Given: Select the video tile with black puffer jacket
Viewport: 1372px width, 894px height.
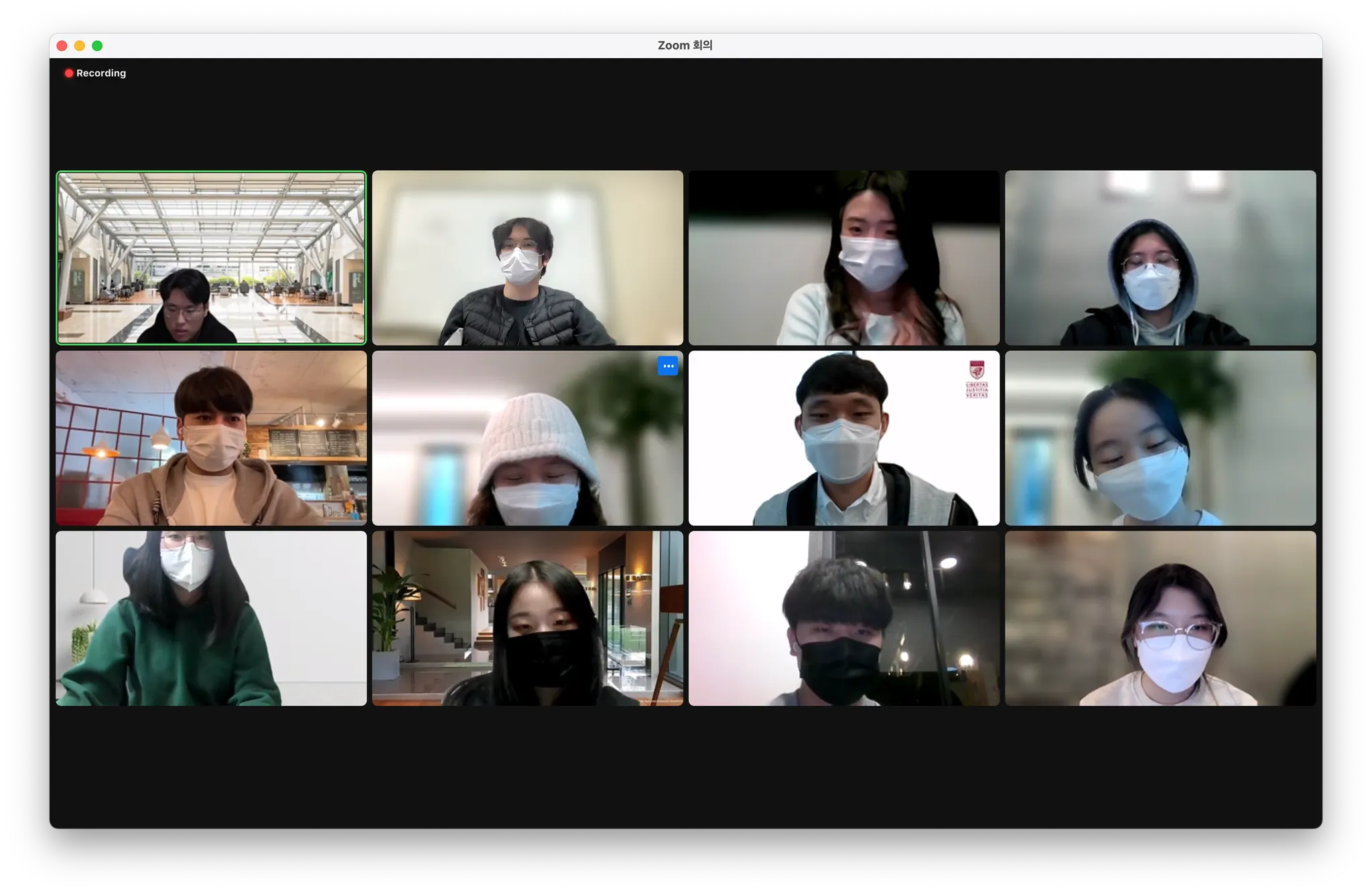Looking at the screenshot, I should (527, 258).
